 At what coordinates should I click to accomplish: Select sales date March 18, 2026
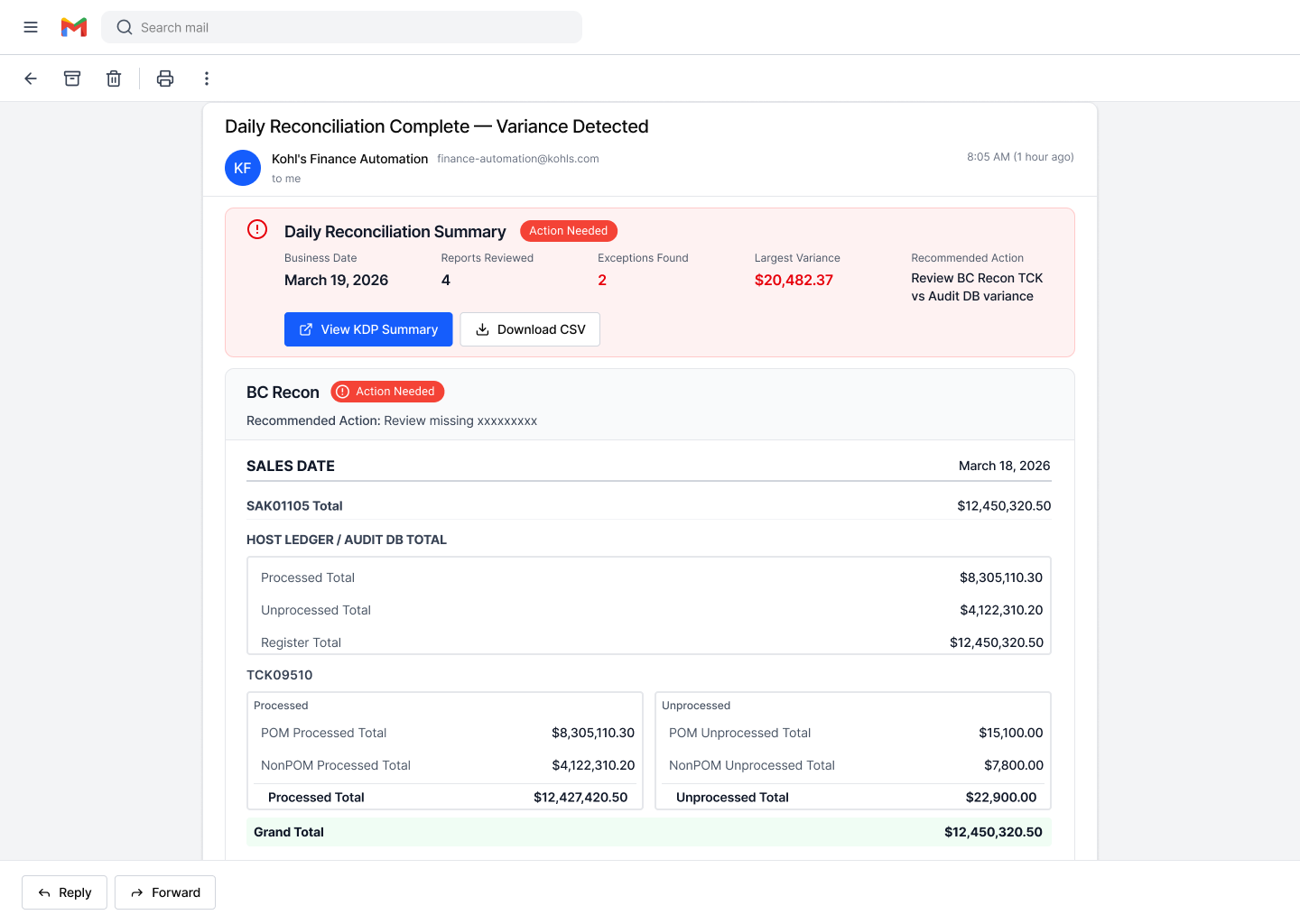[x=1004, y=466]
